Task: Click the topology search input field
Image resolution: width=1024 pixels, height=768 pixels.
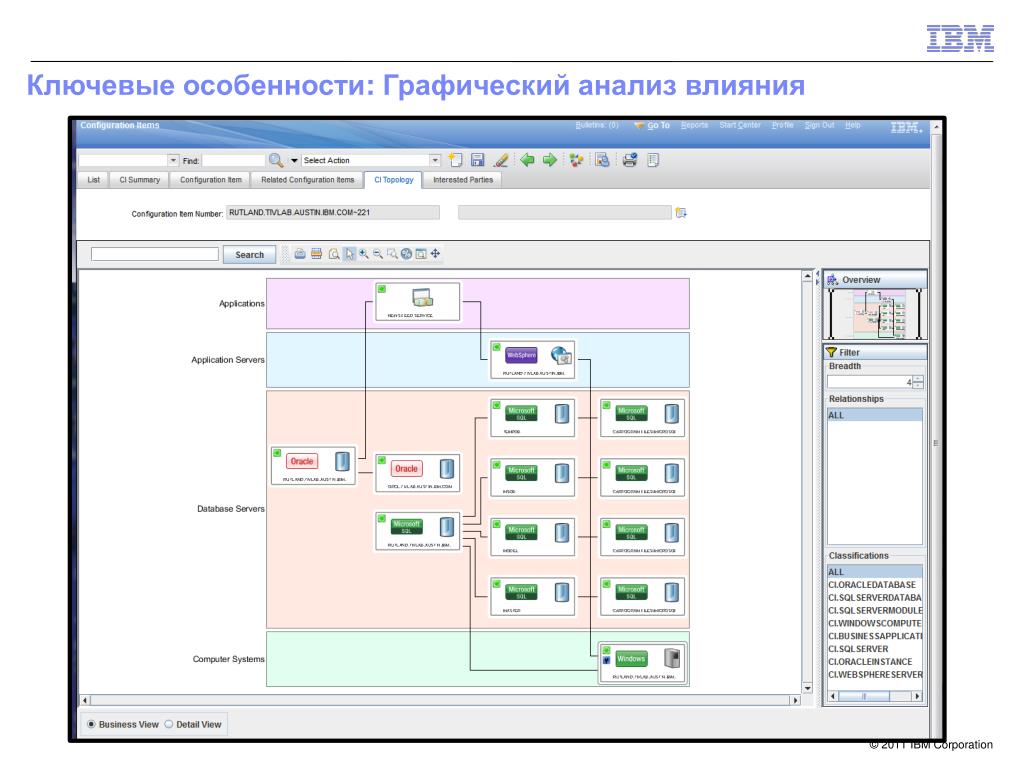Action: click(x=155, y=254)
